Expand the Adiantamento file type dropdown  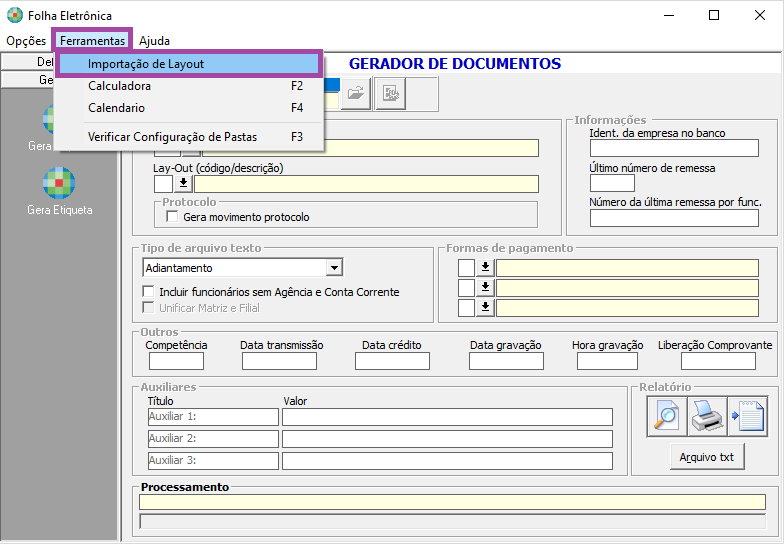334,268
